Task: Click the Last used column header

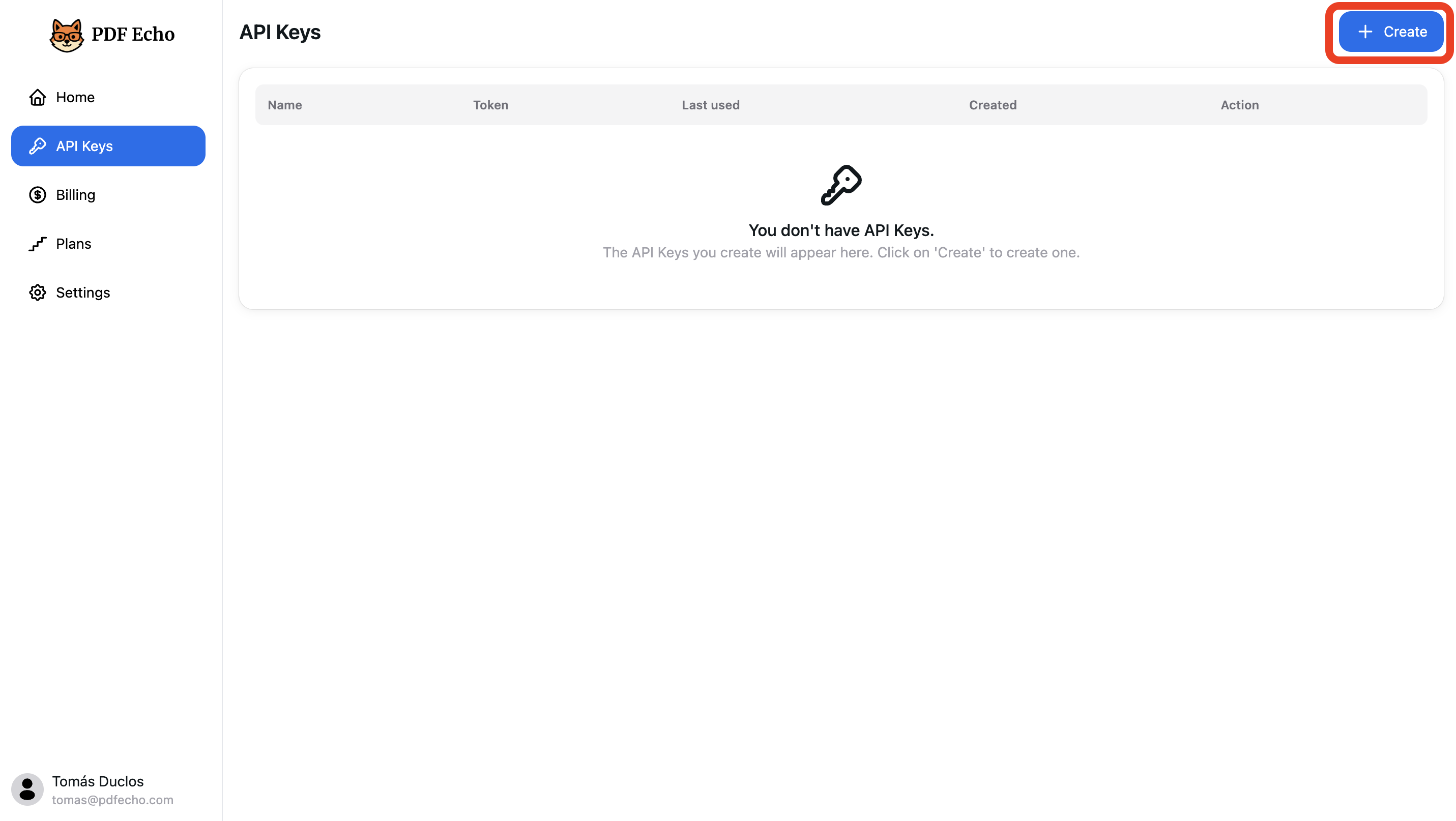Action: coord(710,105)
